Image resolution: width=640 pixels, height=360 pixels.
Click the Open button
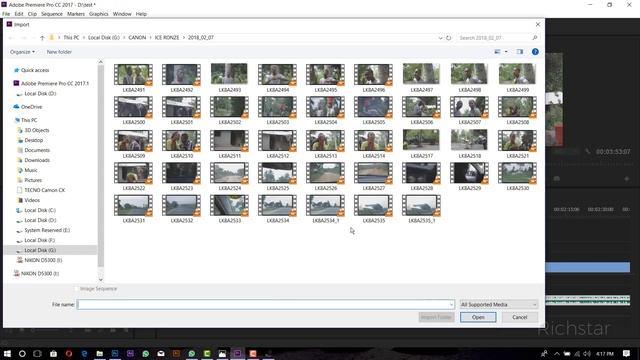tap(478, 317)
